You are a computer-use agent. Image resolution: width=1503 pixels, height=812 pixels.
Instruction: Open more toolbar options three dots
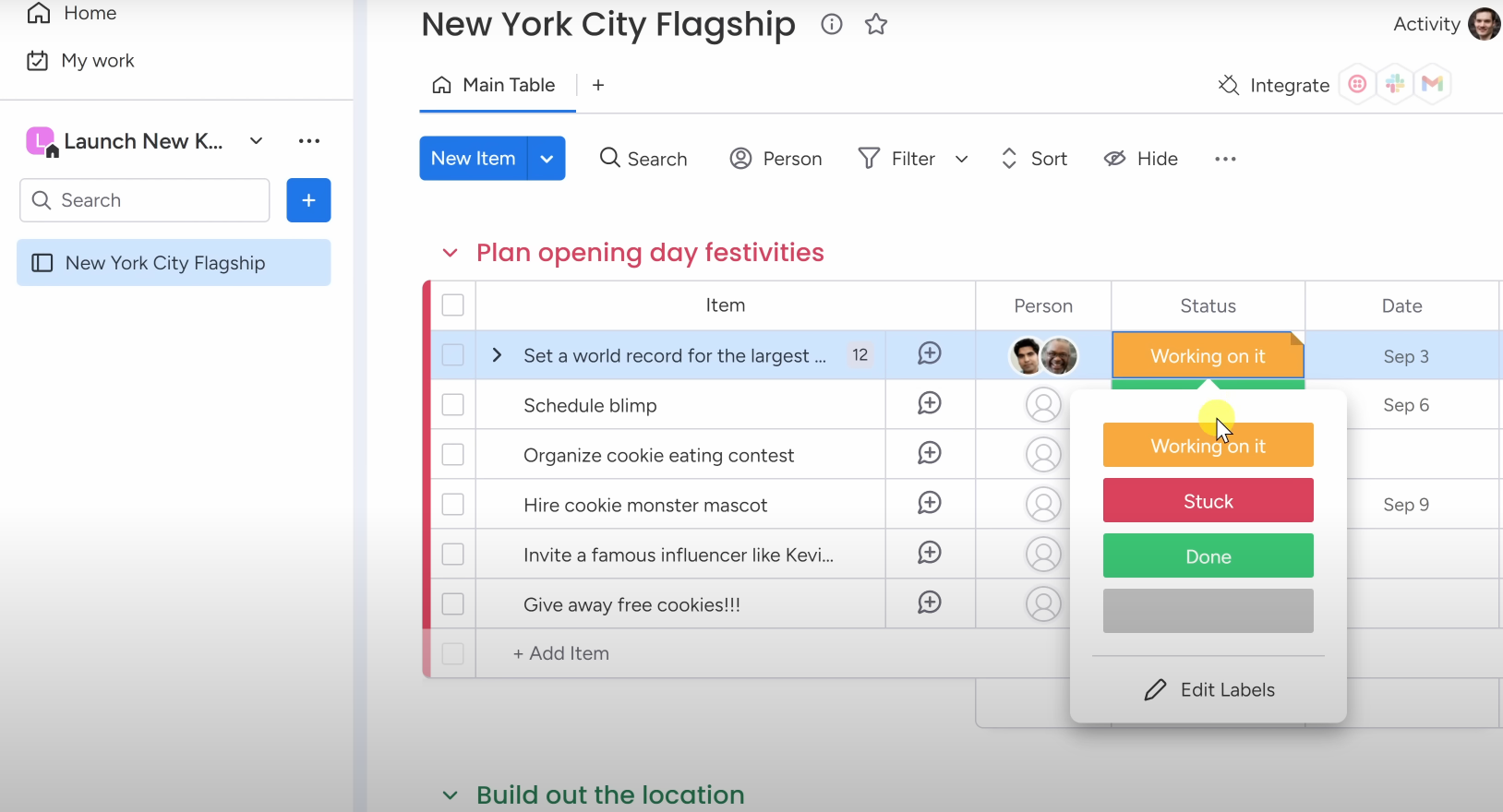[1225, 159]
